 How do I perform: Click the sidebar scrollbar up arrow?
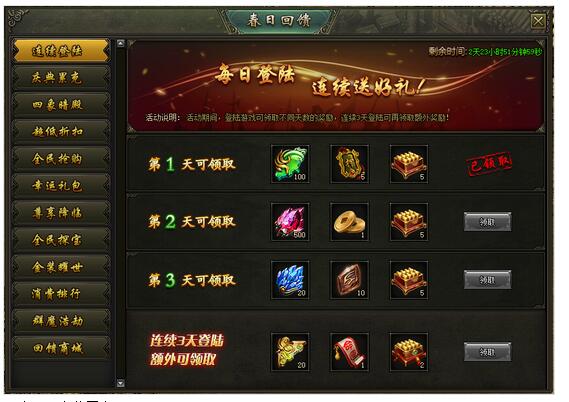point(120,44)
